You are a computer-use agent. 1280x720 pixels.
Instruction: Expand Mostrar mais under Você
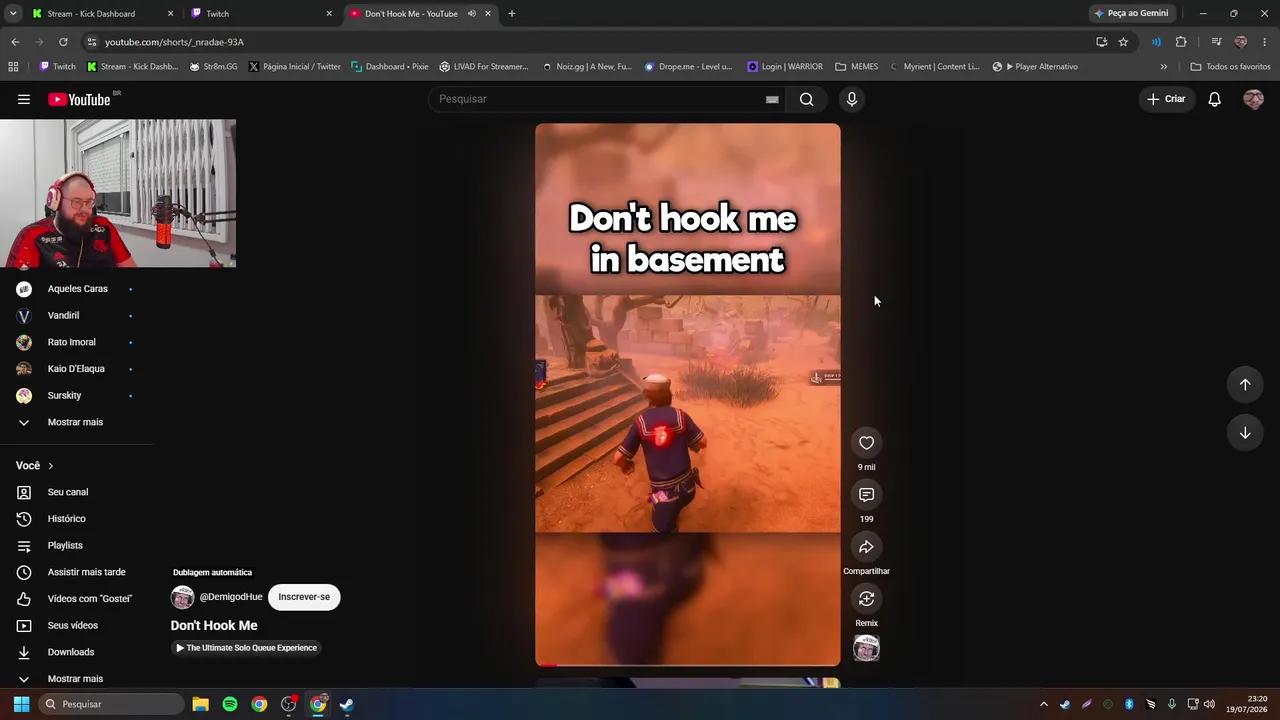75,679
